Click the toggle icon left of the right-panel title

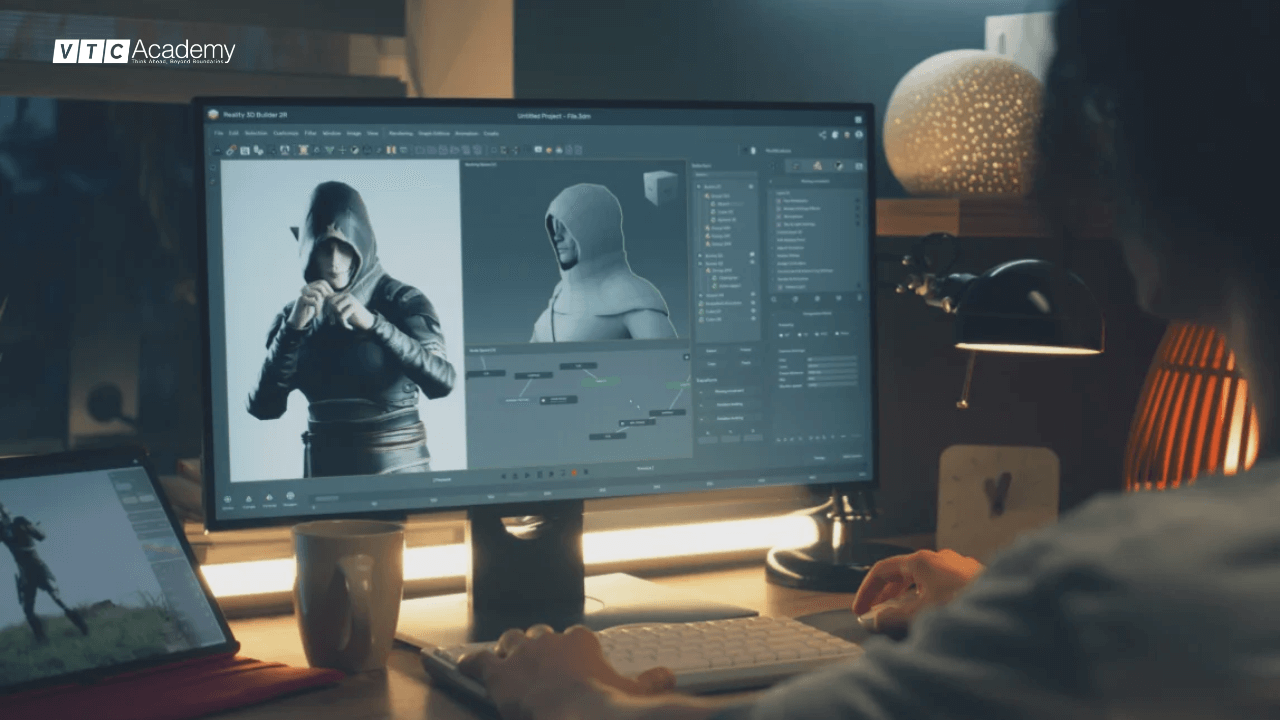753,150
